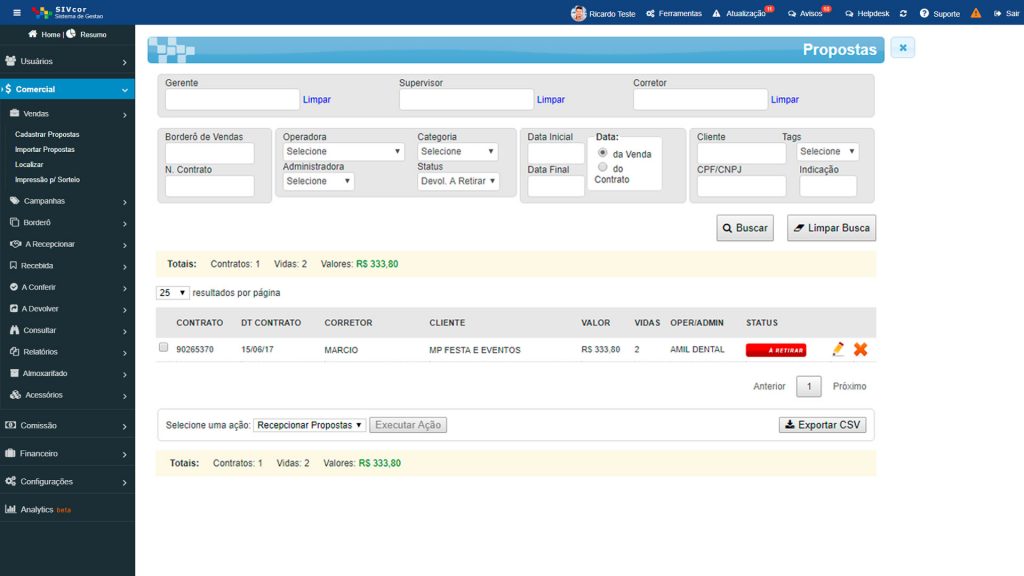Image resolution: width=1024 pixels, height=576 pixels.
Task: Click the Exportar CSV button
Action: (x=822, y=424)
